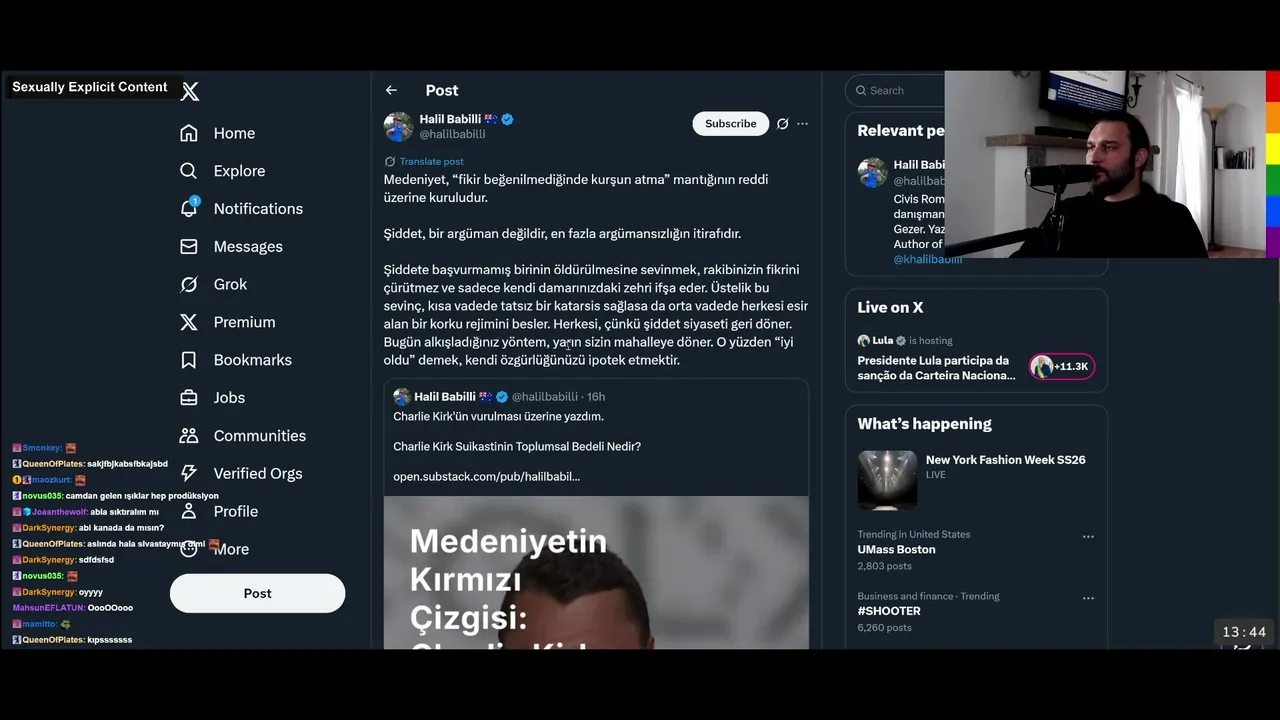Image resolution: width=1280 pixels, height=720 pixels.
Task: Open the Home page icon
Action: pyautogui.click(x=188, y=133)
